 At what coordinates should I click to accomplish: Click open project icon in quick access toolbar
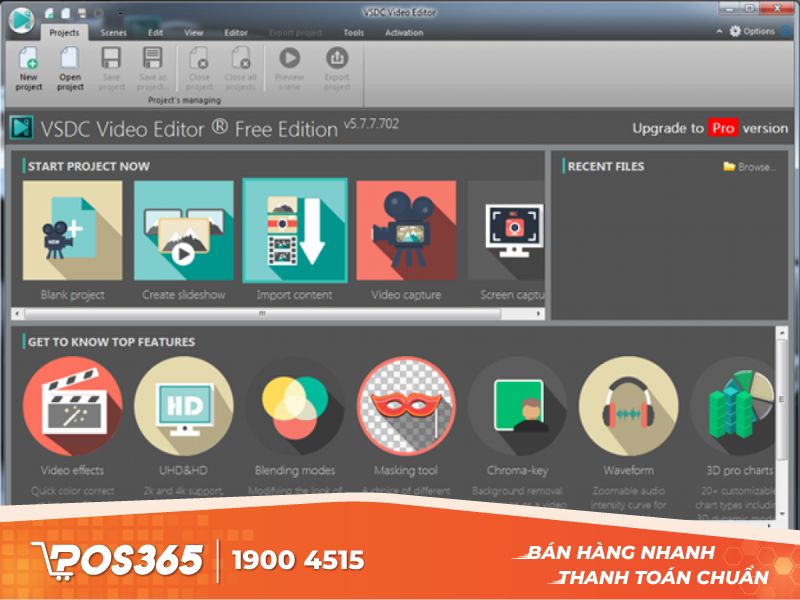point(65,13)
